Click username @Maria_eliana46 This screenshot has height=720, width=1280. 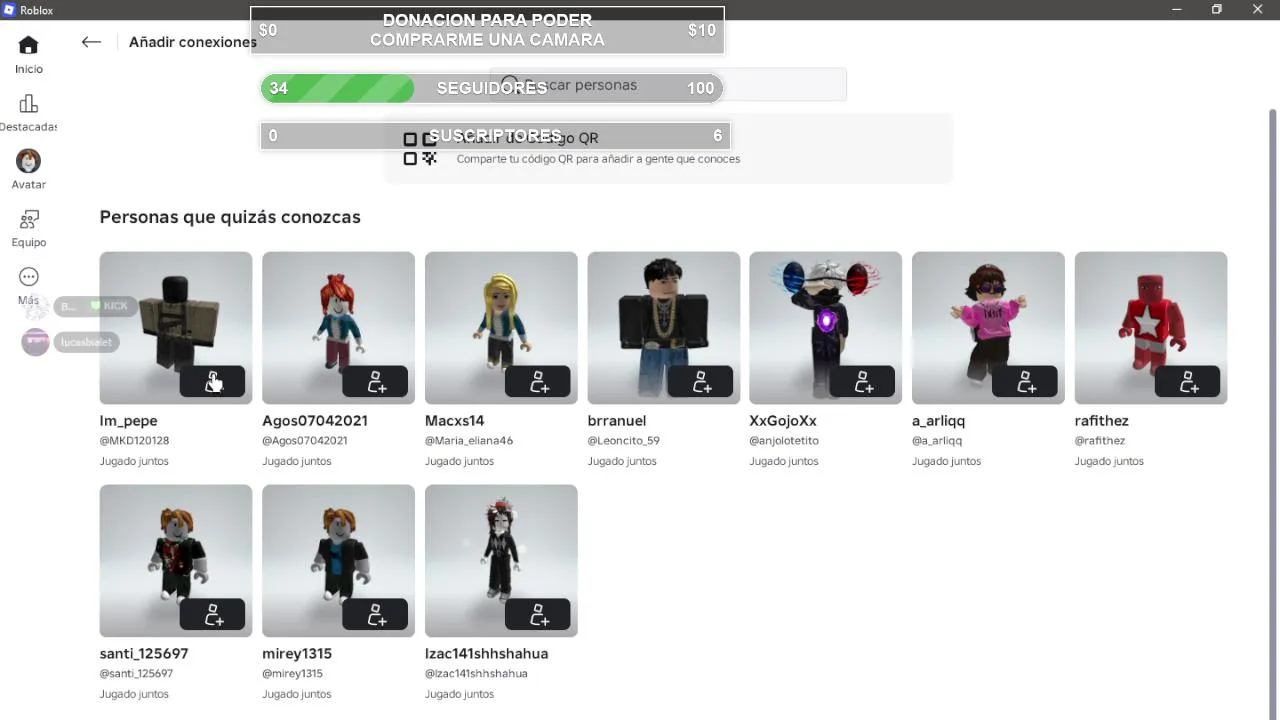[x=469, y=441]
